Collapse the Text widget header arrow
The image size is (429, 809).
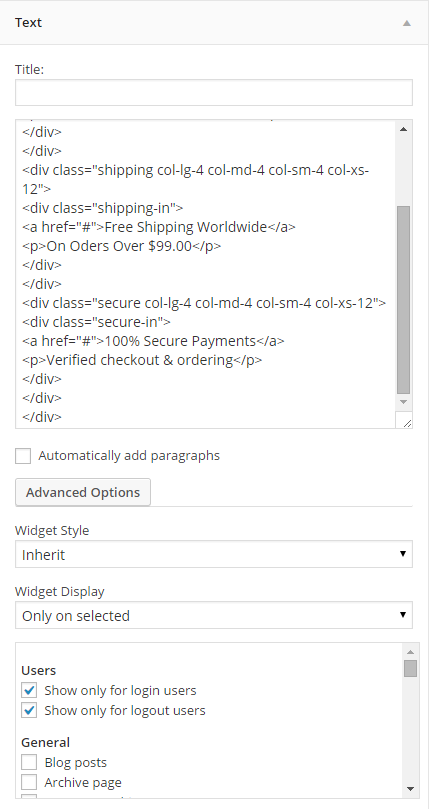[x=407, y=23]
